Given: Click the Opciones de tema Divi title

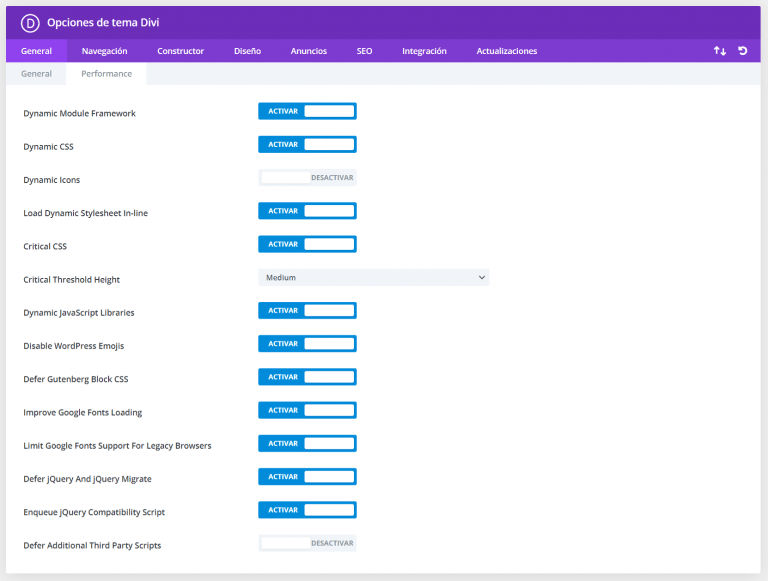Looking at the screenshot, I should [103, 23].
